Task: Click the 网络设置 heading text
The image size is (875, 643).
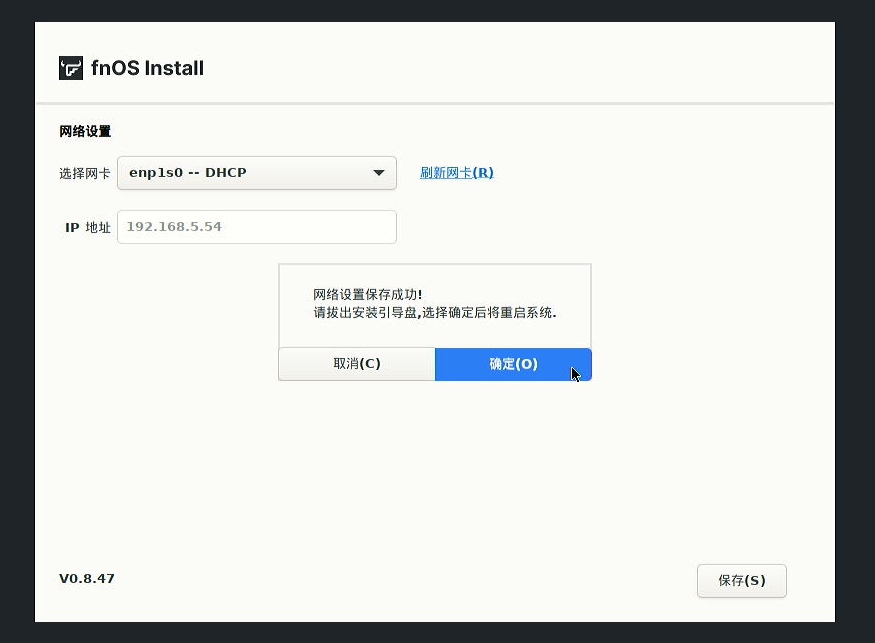Action: pos(85,131)
